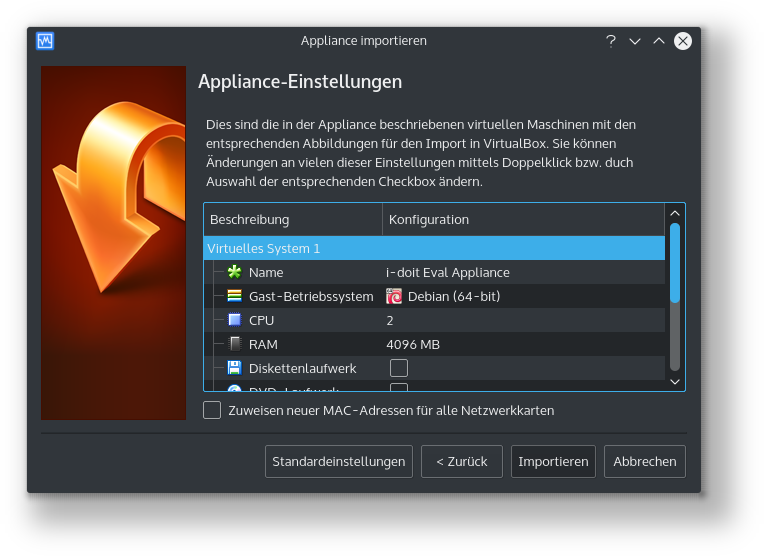This screenshot has width=765, height=557.
Task: Click the VirtualBox icon in title bar
Action: point(45,41)
